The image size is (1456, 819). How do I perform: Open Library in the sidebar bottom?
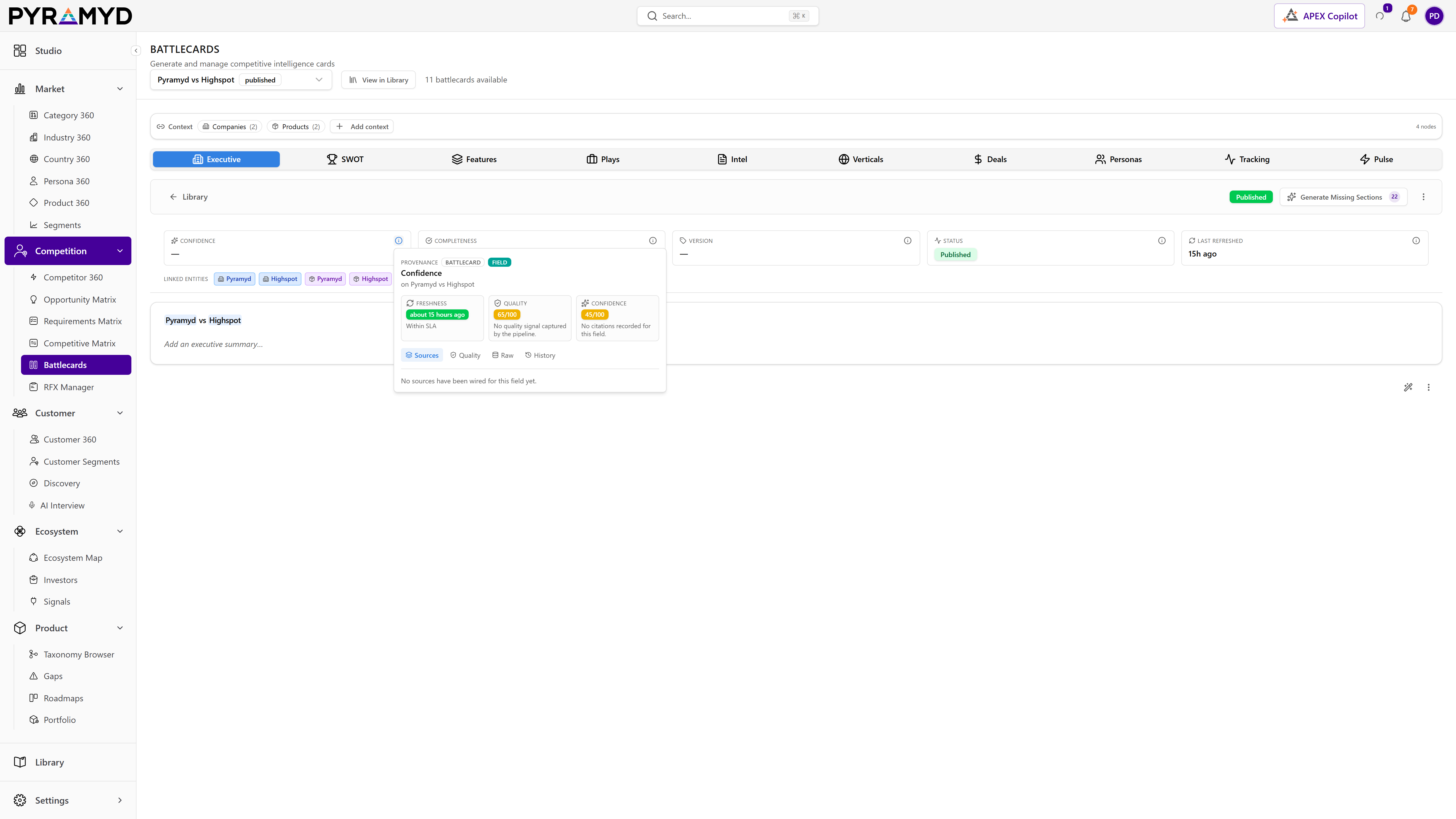click(x=68, y=762)
